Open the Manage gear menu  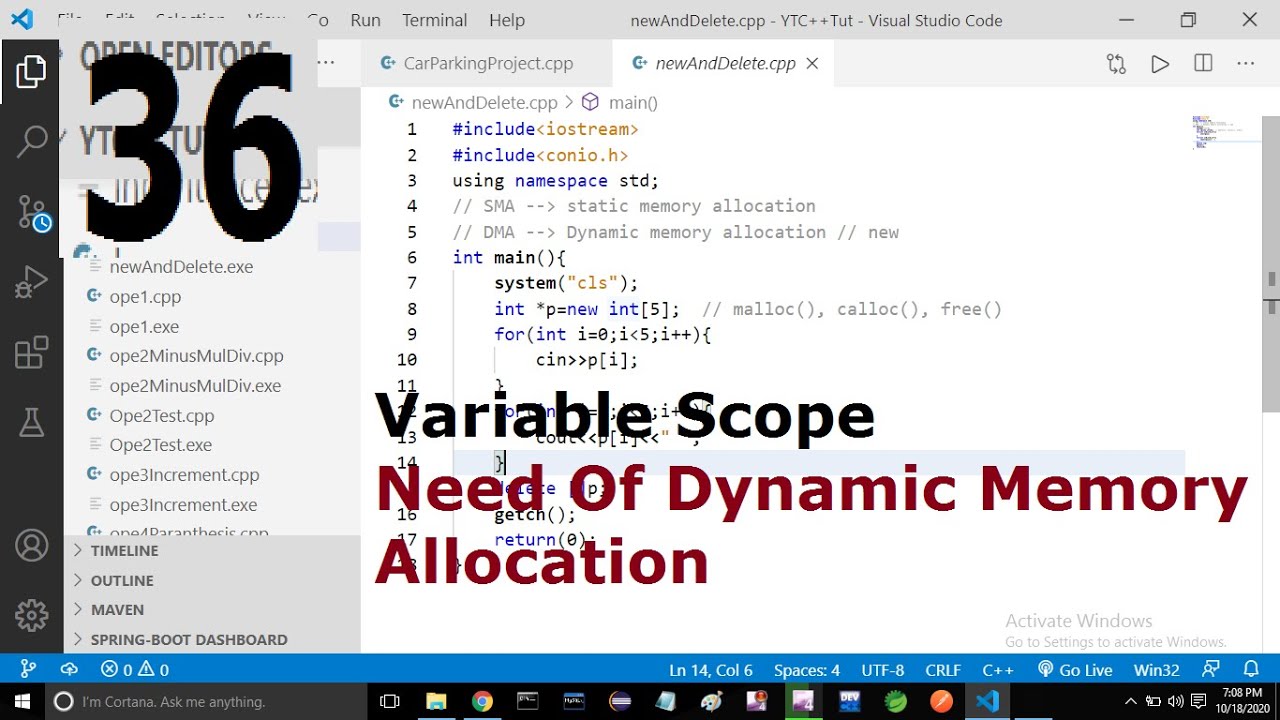[x=31, y=614]
